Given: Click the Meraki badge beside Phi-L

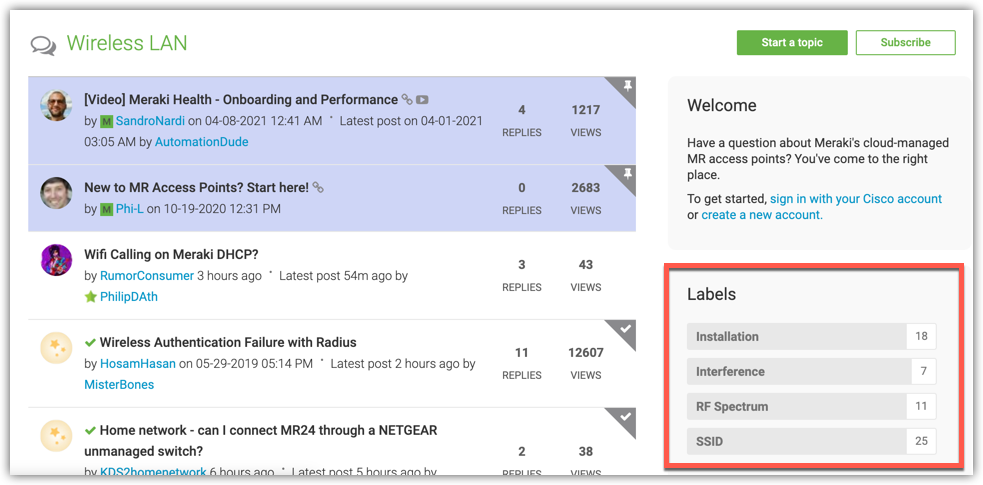Looking at the screenshot, I should (x=106, y=209).
